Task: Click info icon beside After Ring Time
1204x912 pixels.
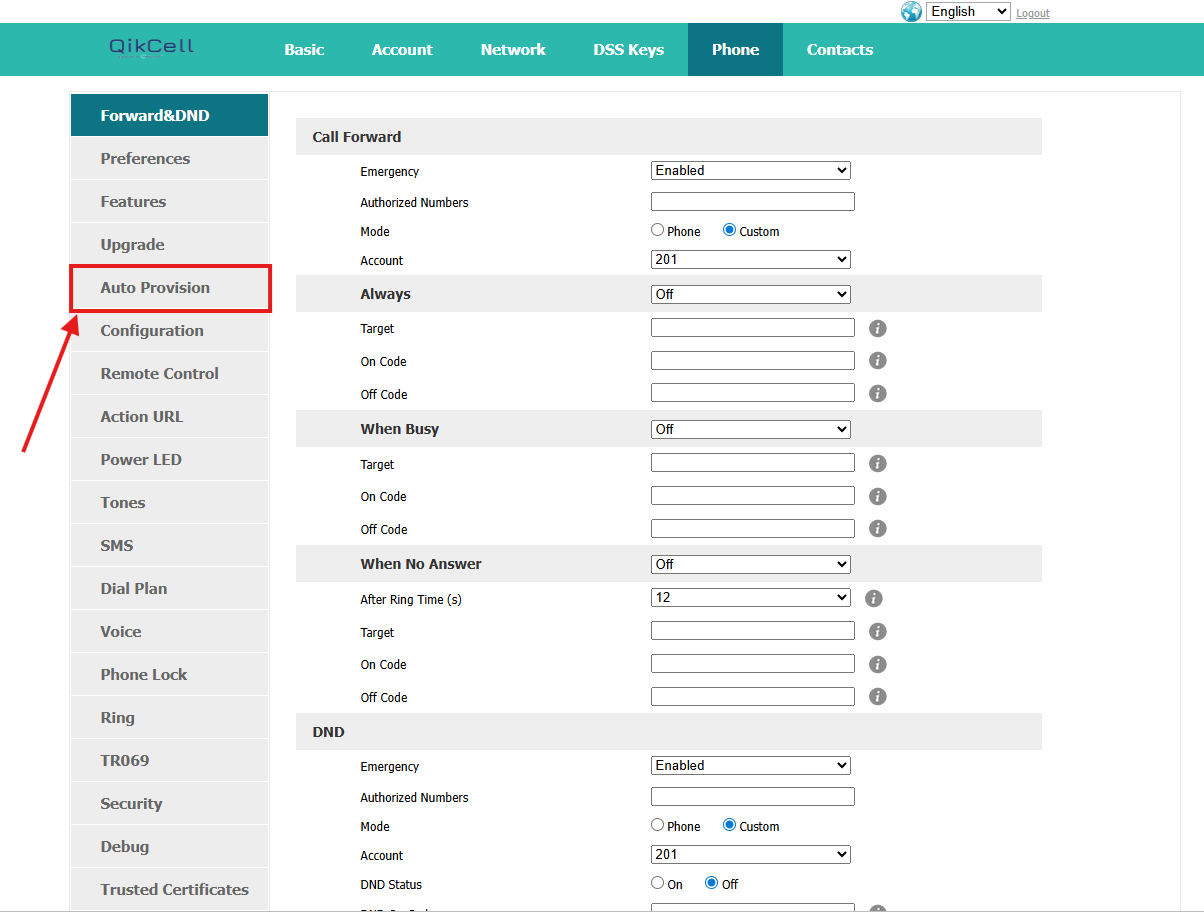Action: click(873, 598)
